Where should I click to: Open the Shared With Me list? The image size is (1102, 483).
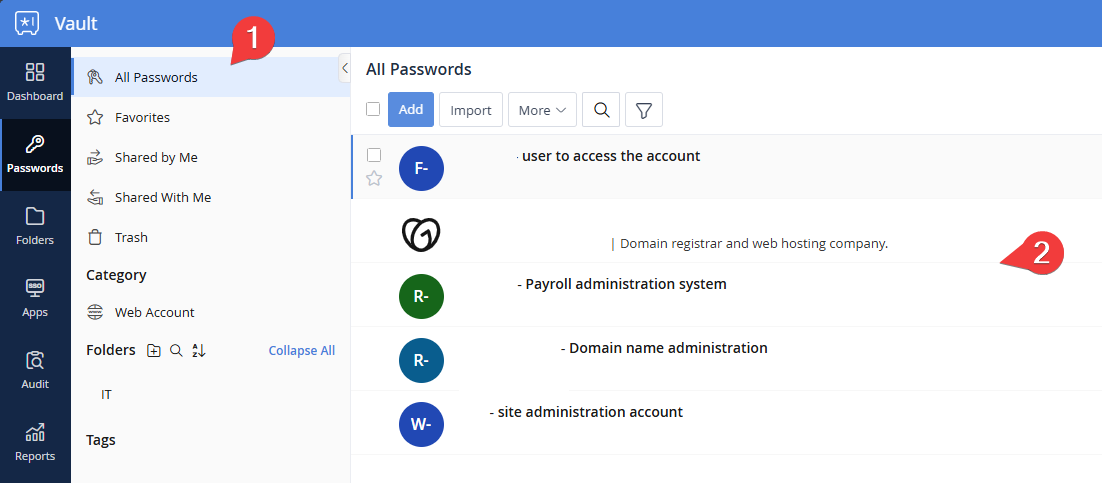162,197
